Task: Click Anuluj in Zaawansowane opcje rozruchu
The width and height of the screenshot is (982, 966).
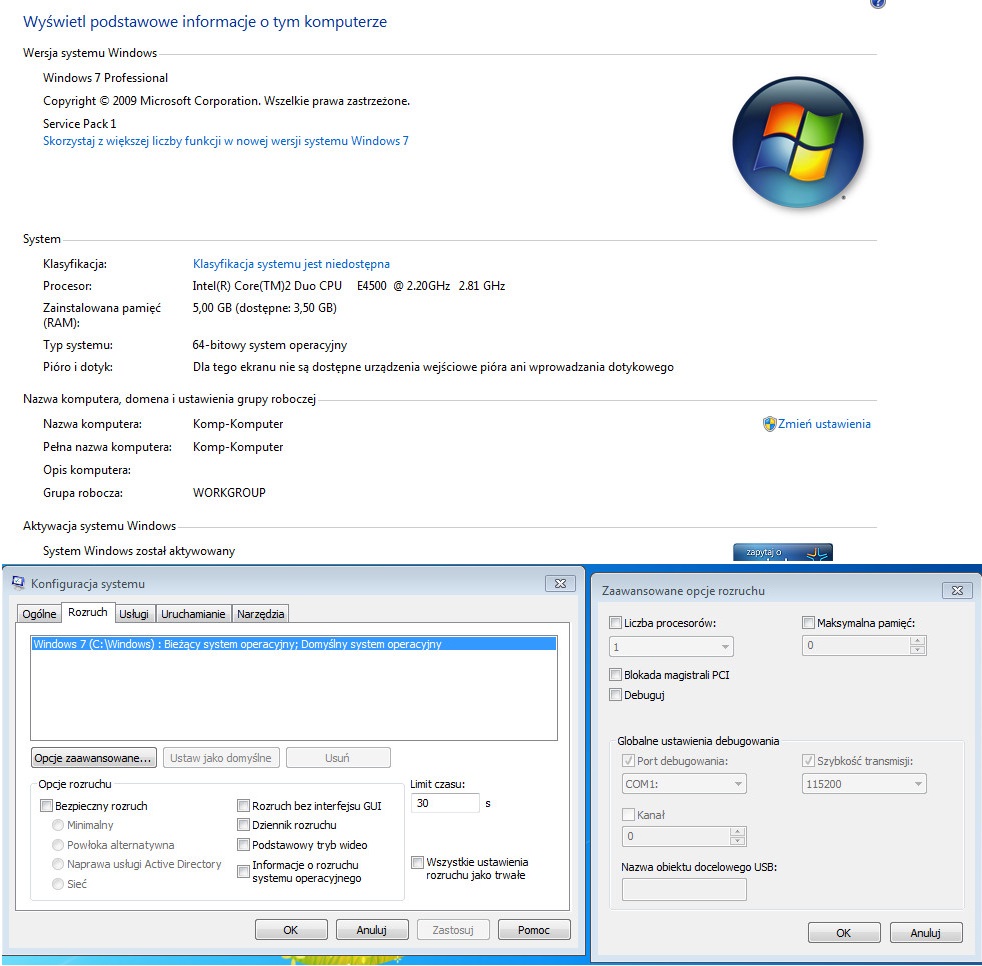Action: coord(926,933)
